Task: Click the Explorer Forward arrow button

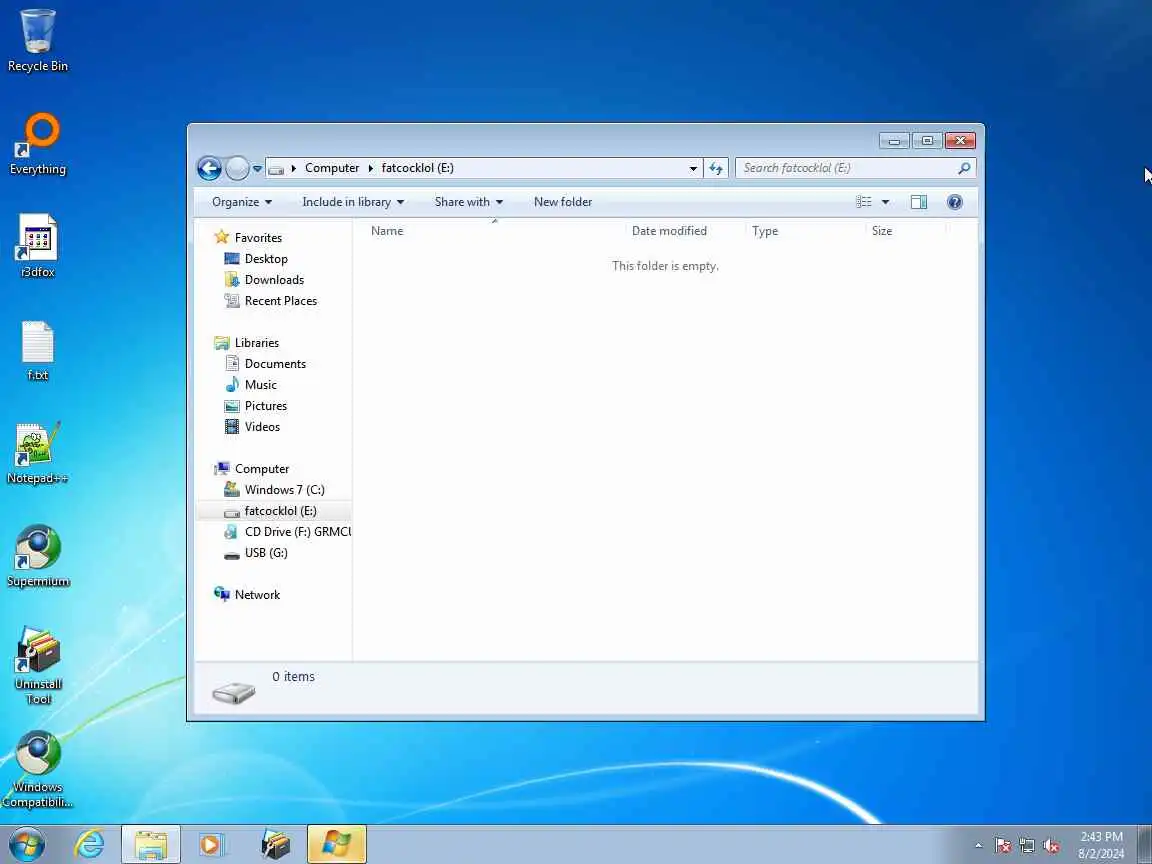Action: pos(237,168)
